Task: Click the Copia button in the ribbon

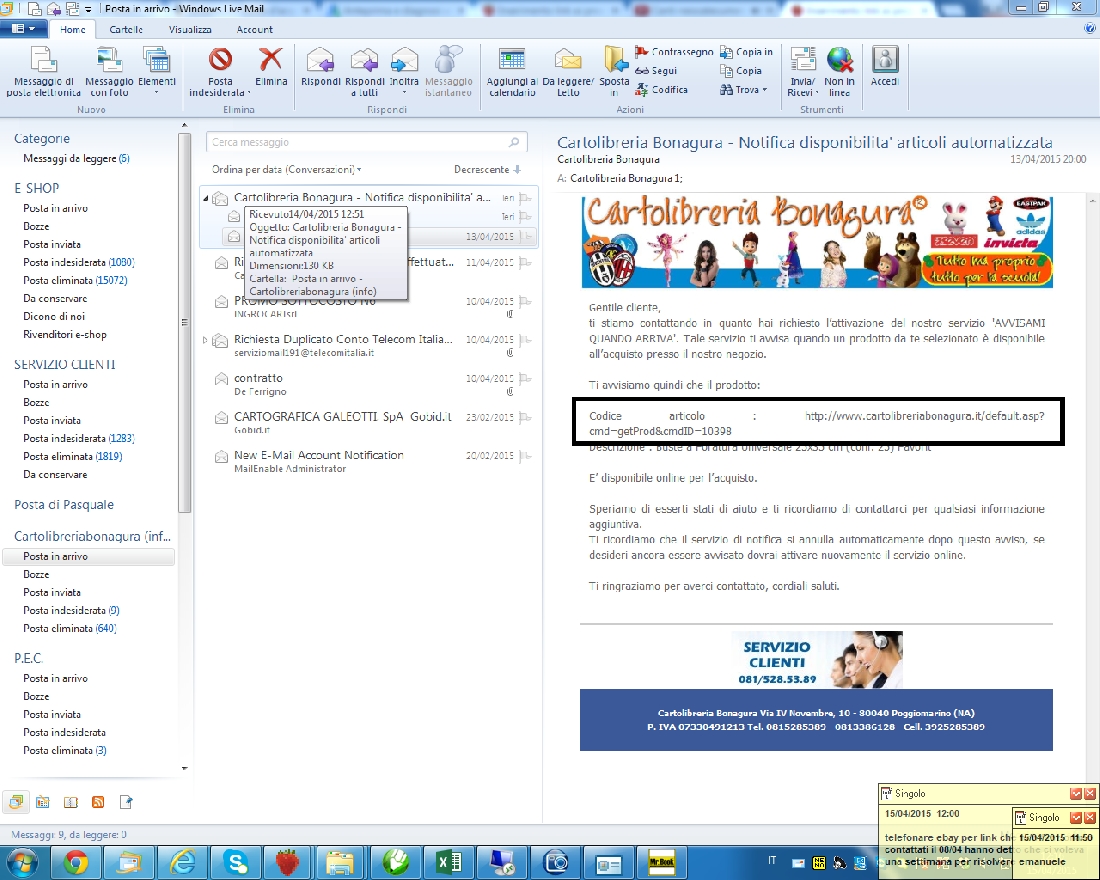Action: pos(741,71)
